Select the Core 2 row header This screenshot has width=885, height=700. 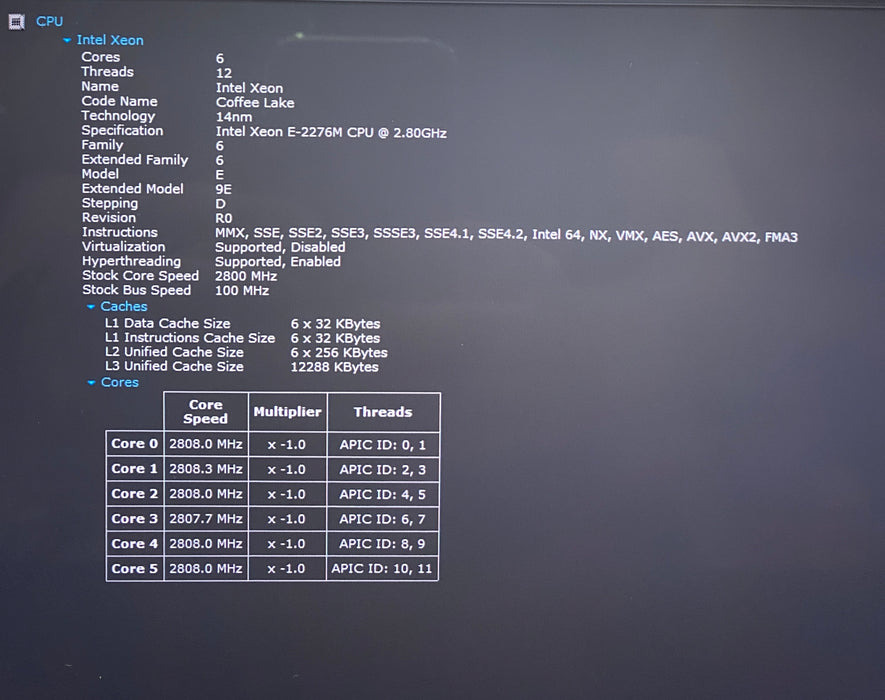pos(134,493)
